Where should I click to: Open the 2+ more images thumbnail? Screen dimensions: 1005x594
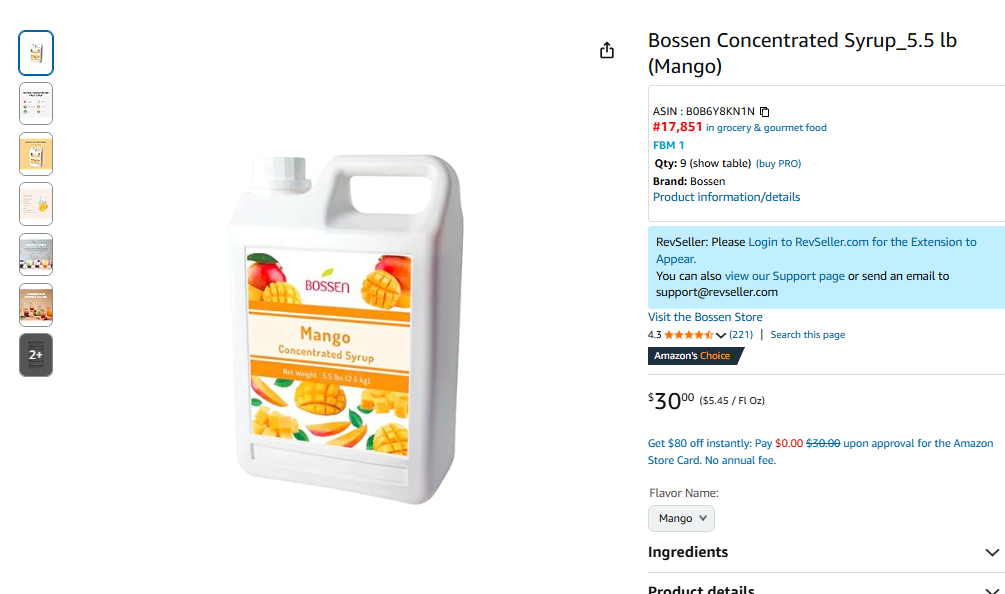click(x=36, y=355)
